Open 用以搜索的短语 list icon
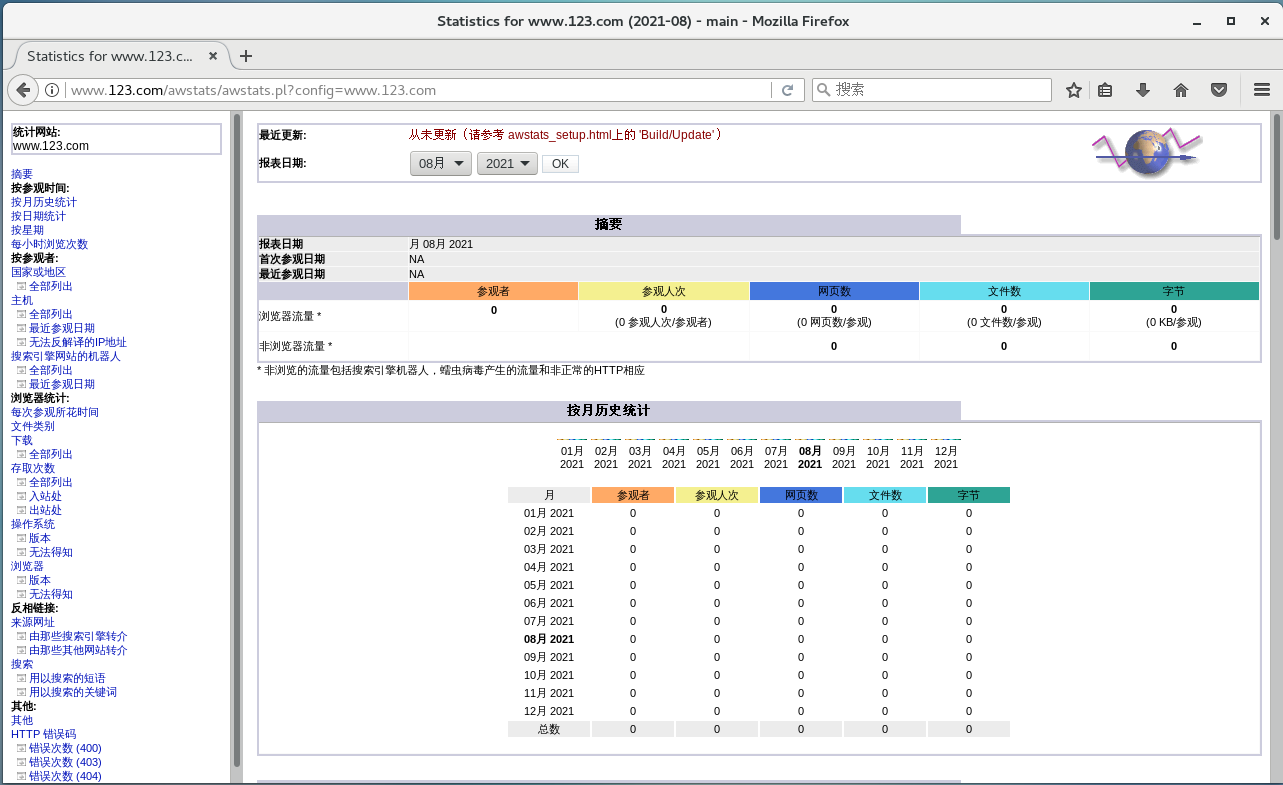Viewport: 1283px width, 785px height. [x=21, y=679]
